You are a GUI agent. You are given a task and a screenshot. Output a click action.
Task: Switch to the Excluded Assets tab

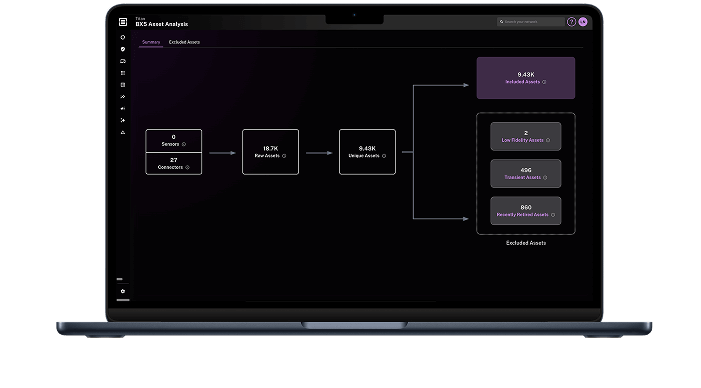pos(184,42)
